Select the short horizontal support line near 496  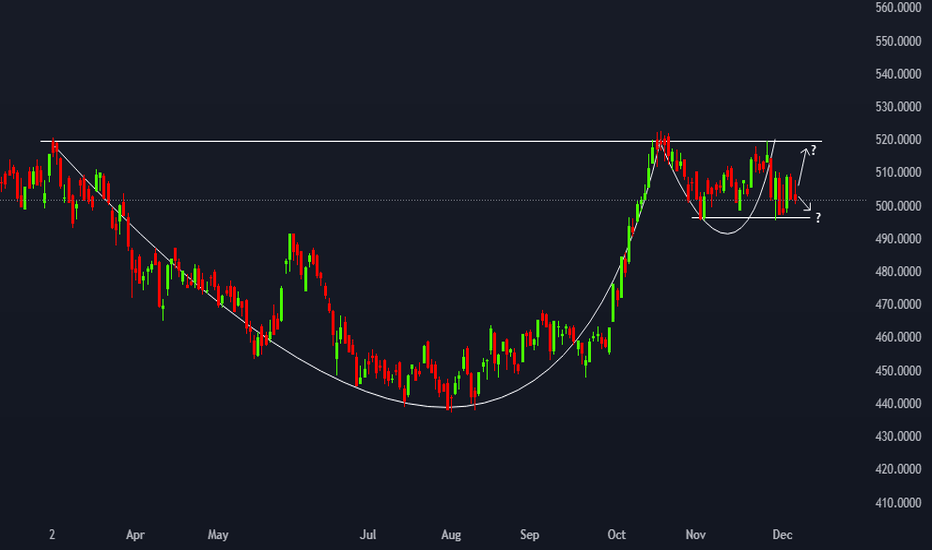pos(751,218)
